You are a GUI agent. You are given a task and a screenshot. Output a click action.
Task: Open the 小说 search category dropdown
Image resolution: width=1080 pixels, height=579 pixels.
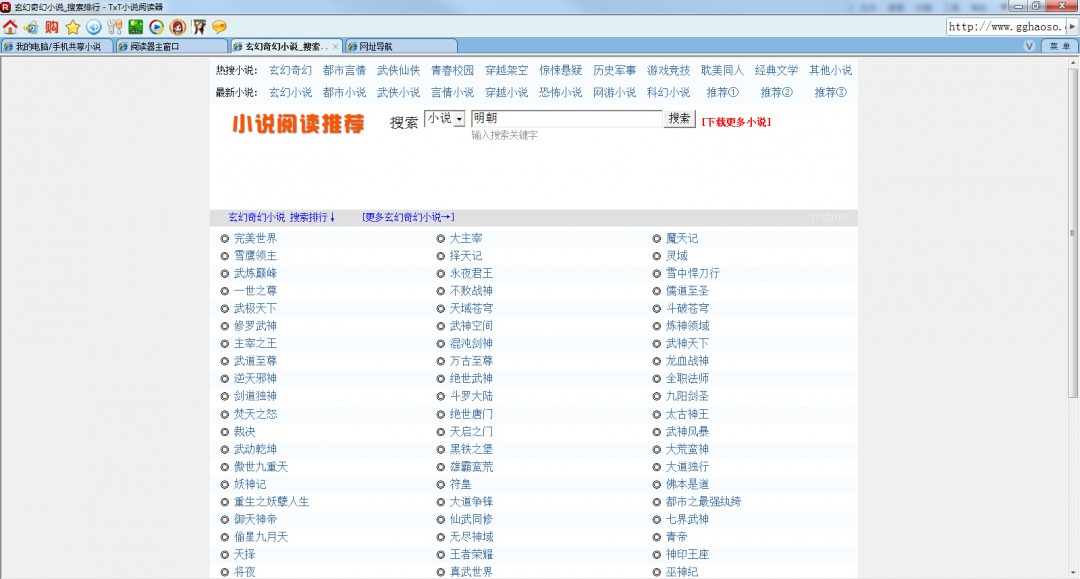tap(445, 119)
